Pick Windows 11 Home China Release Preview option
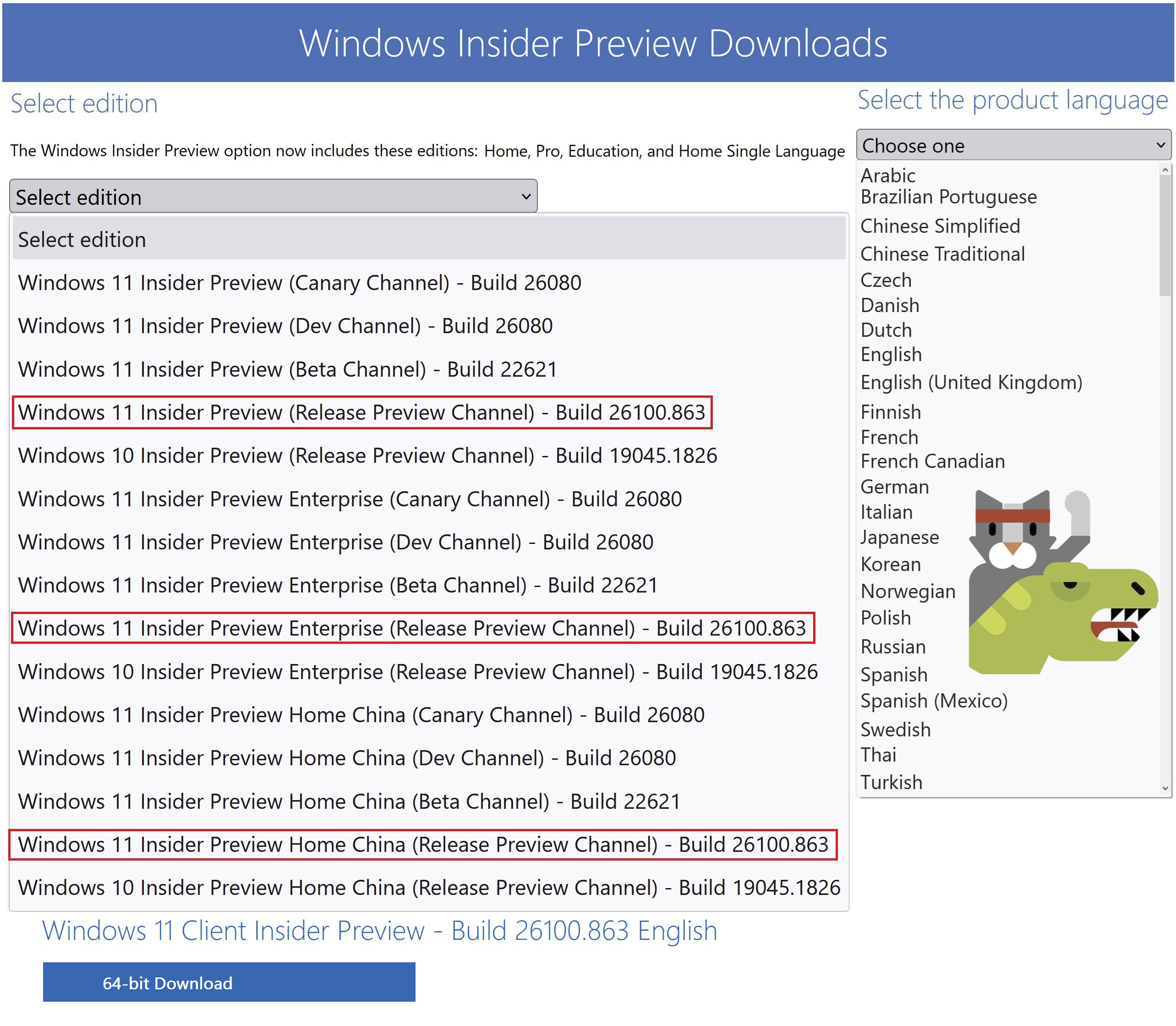Screen dimensions: 1176x1026 coord(422,845)
